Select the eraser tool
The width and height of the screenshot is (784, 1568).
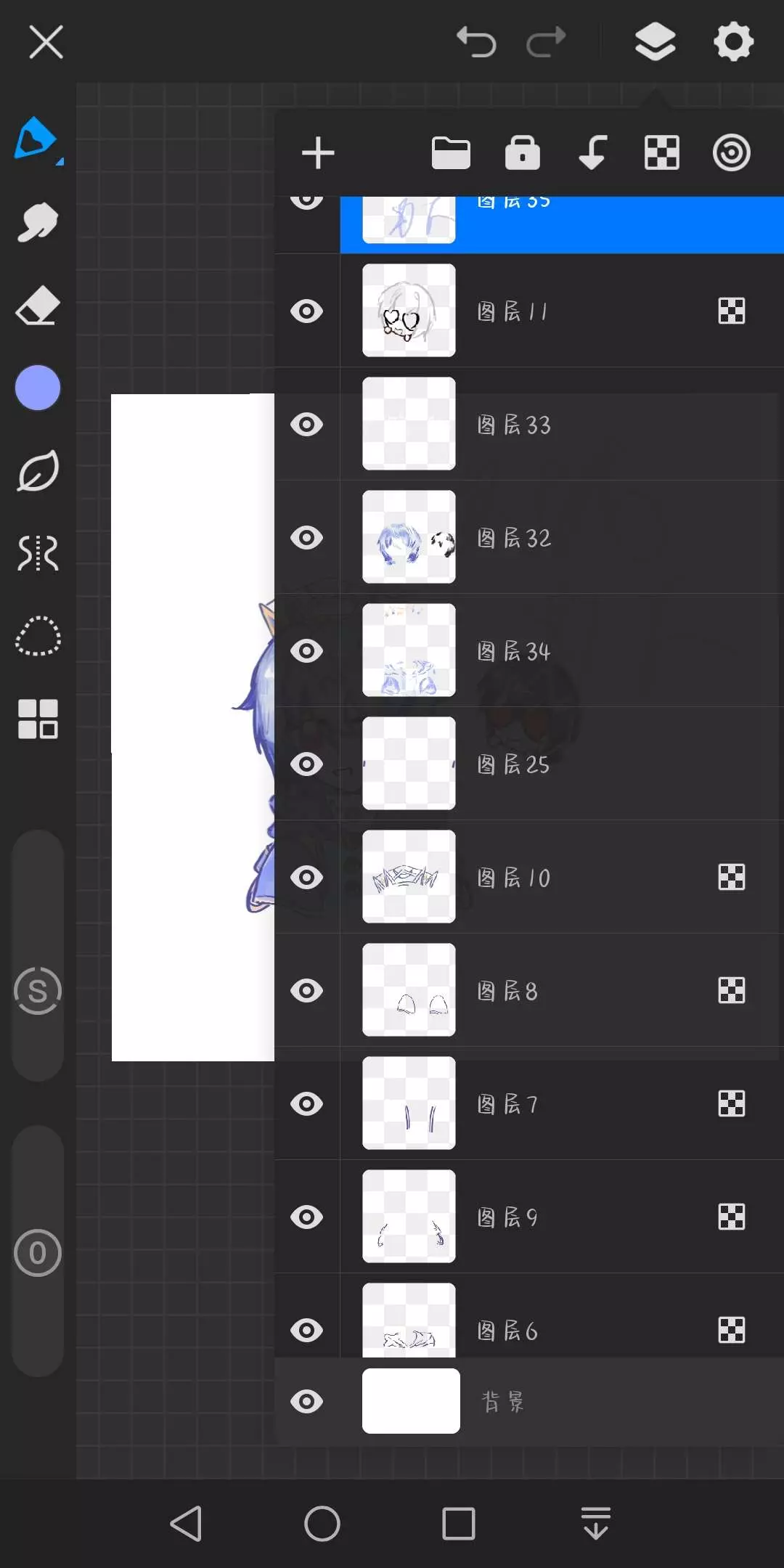[x=38, y=306]
